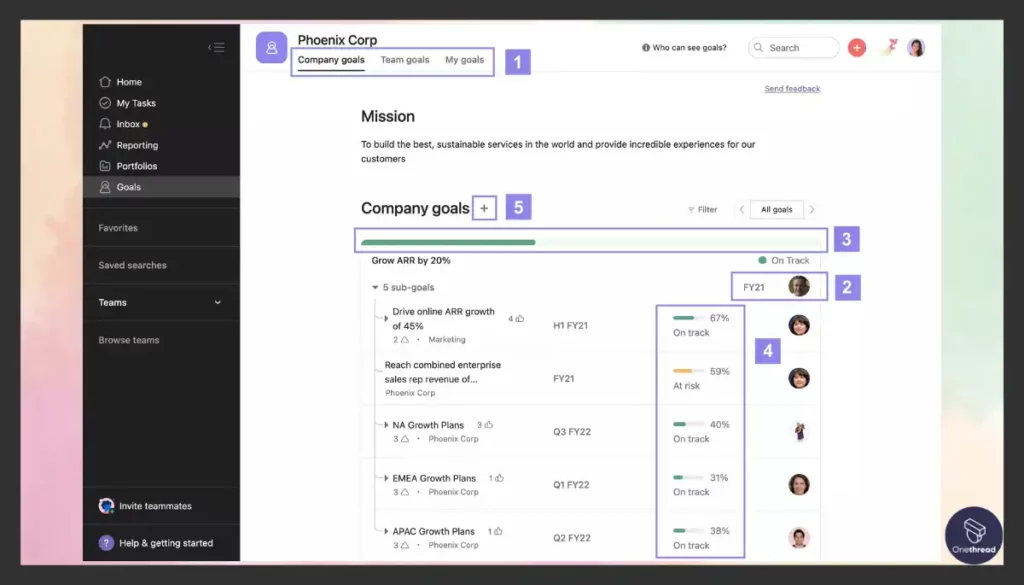Image resolution: width=1024 pixels, height=585 pixels.
Task: Open the user profile avatar top right
Action: coord(916,48)
